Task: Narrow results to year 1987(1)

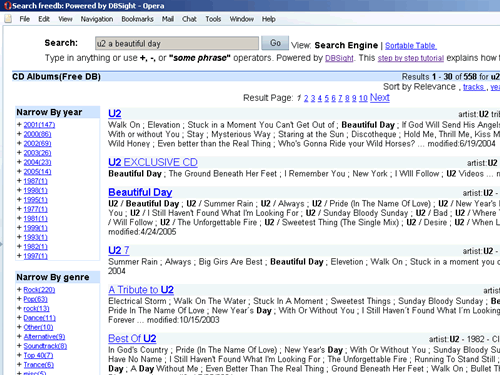Action: pyautogui.click(x=36, y=181)
